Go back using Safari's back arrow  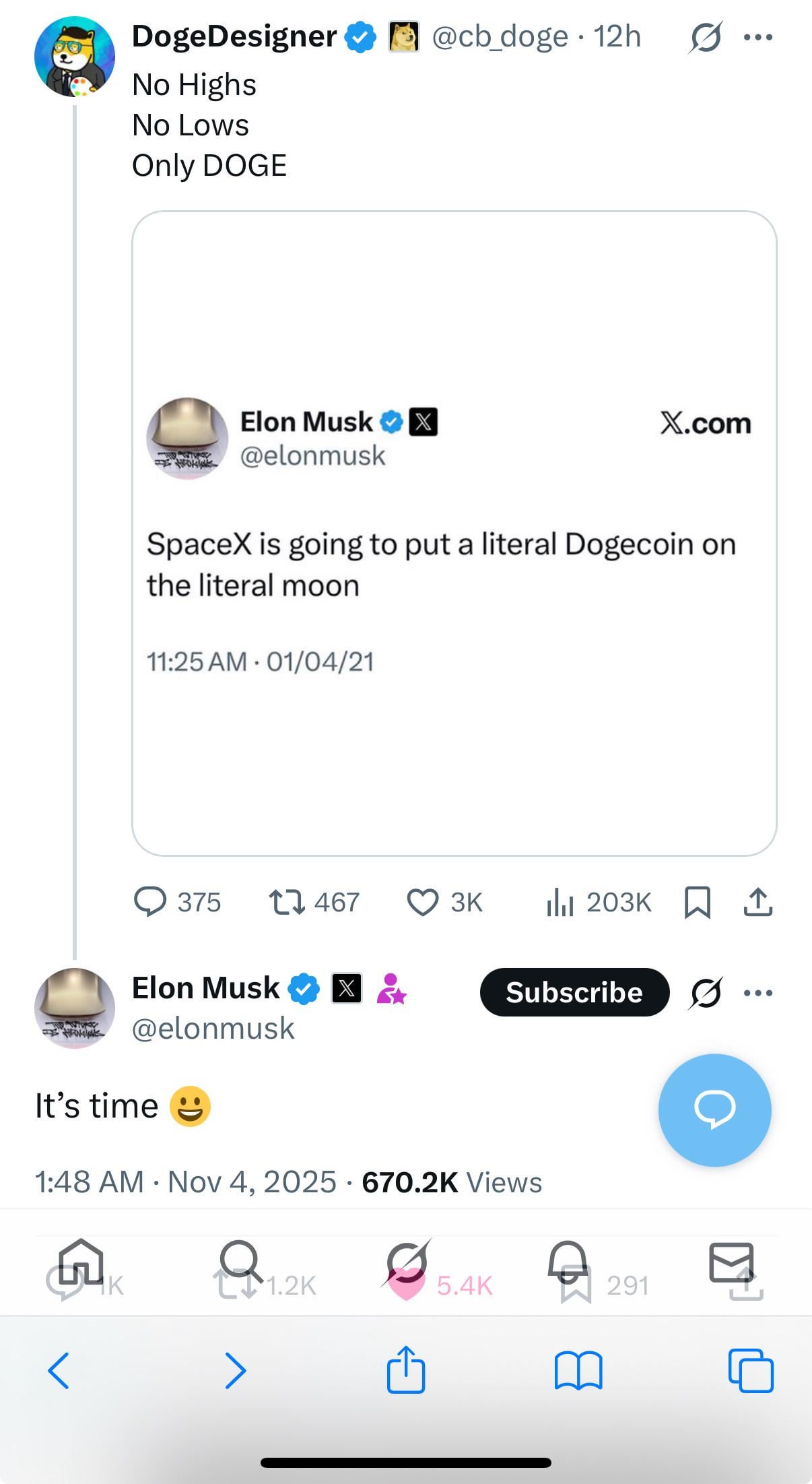pyautogui.click(x=59, y=1370)
